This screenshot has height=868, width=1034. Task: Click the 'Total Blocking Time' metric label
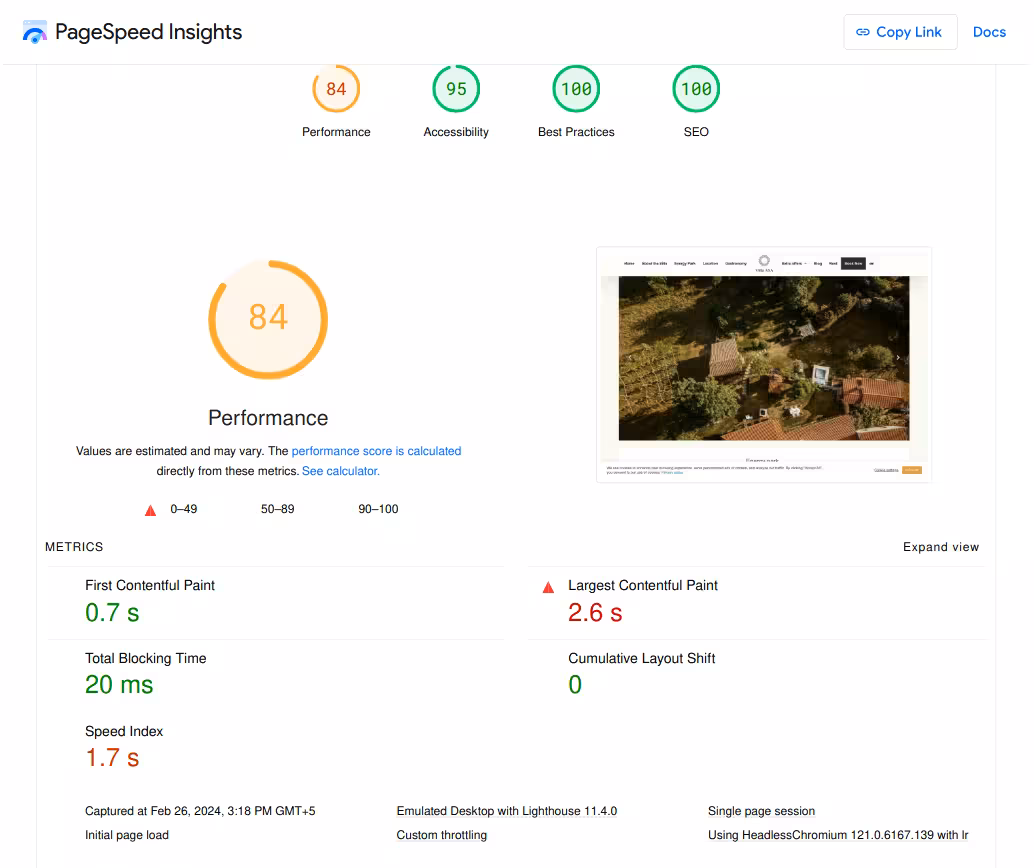tap(146, 658)
